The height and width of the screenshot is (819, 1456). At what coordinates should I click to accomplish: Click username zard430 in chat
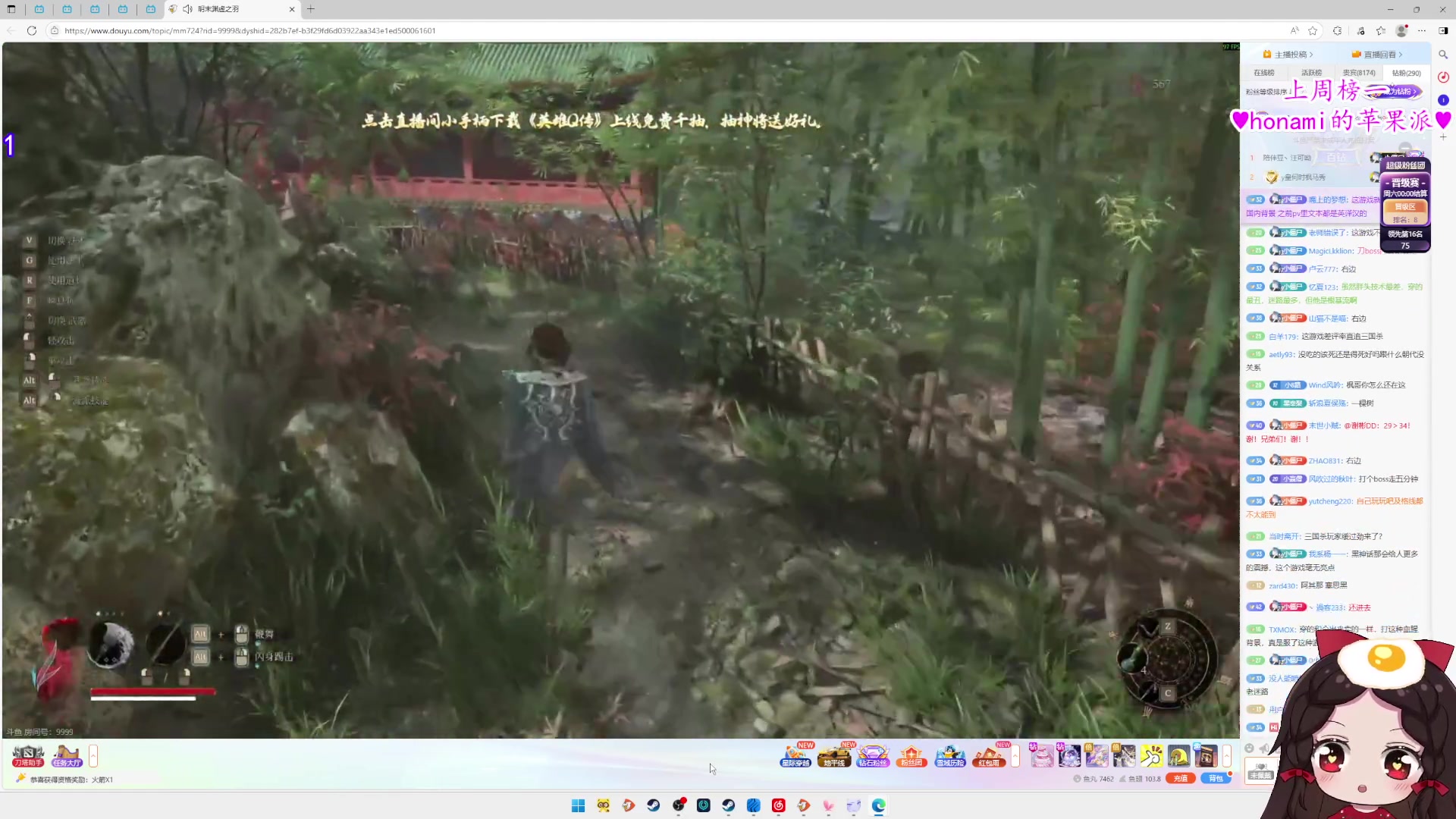click(1282, 585)
